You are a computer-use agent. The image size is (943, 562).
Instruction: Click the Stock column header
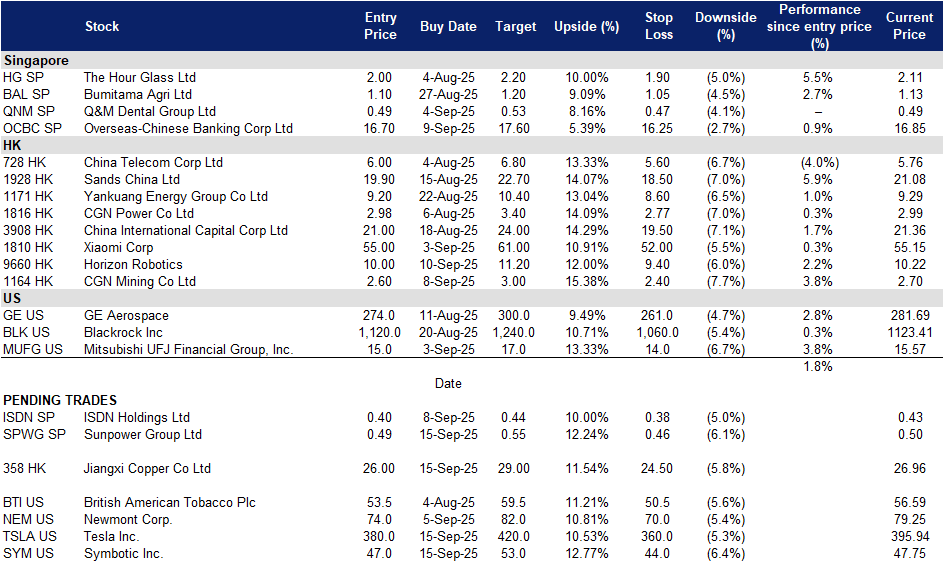(102, 26)
